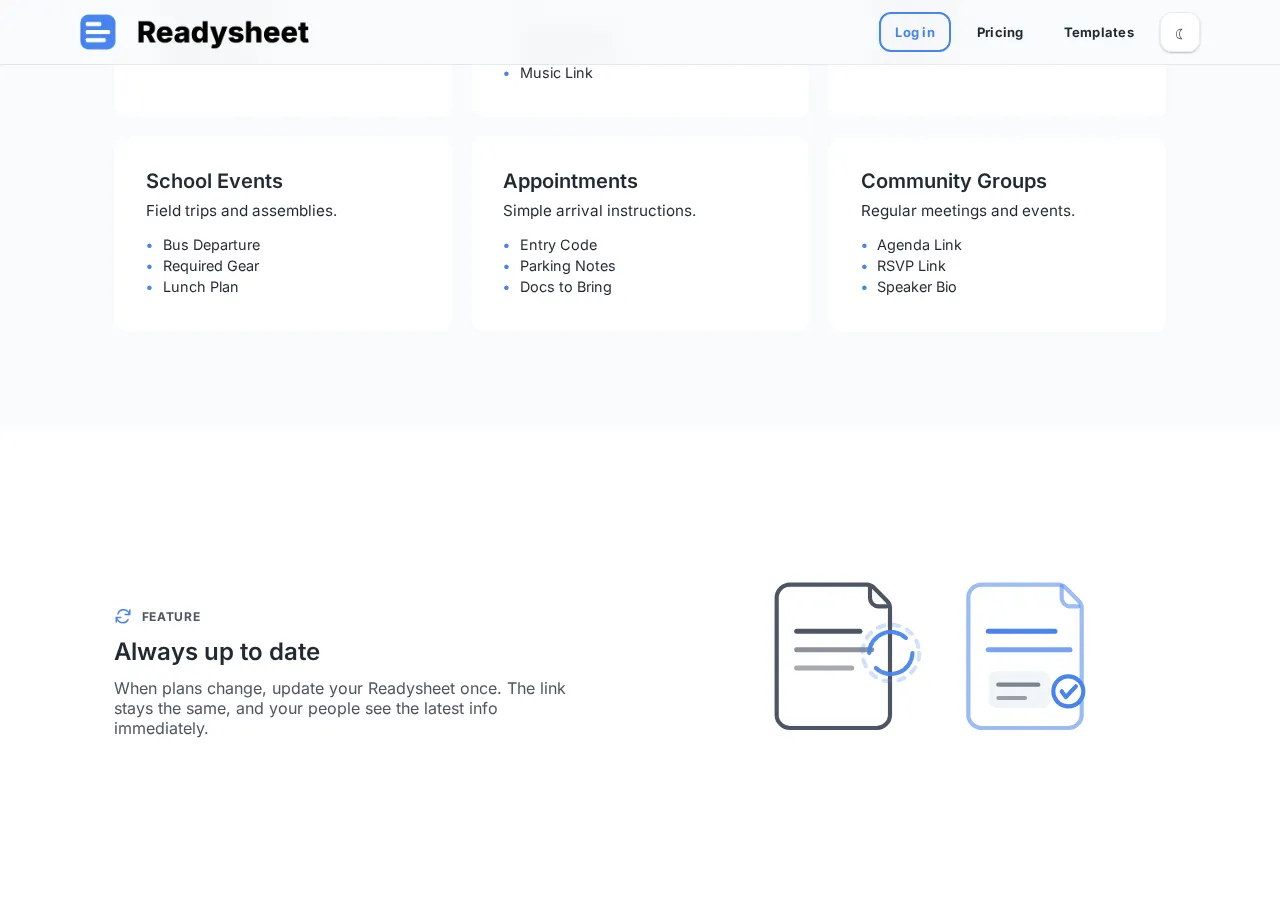Screen dimensions: 1280x900
Task: Click the FEATURE label
Action: pos(171,617)
